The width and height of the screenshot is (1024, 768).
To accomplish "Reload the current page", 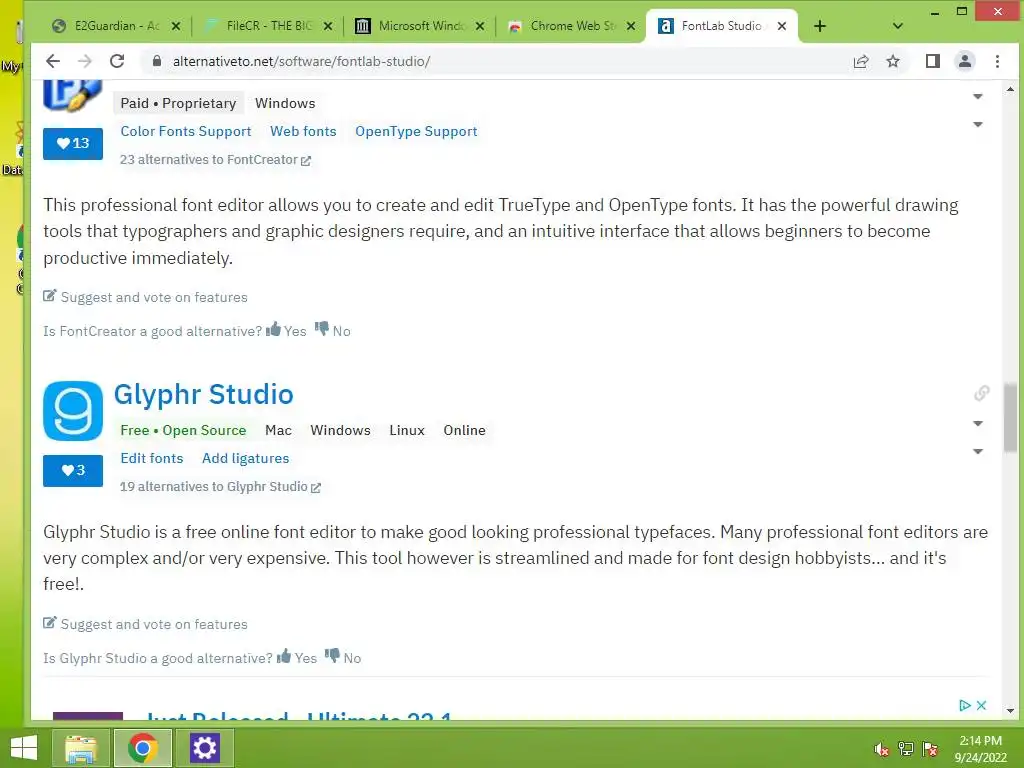I will [117, 61].
